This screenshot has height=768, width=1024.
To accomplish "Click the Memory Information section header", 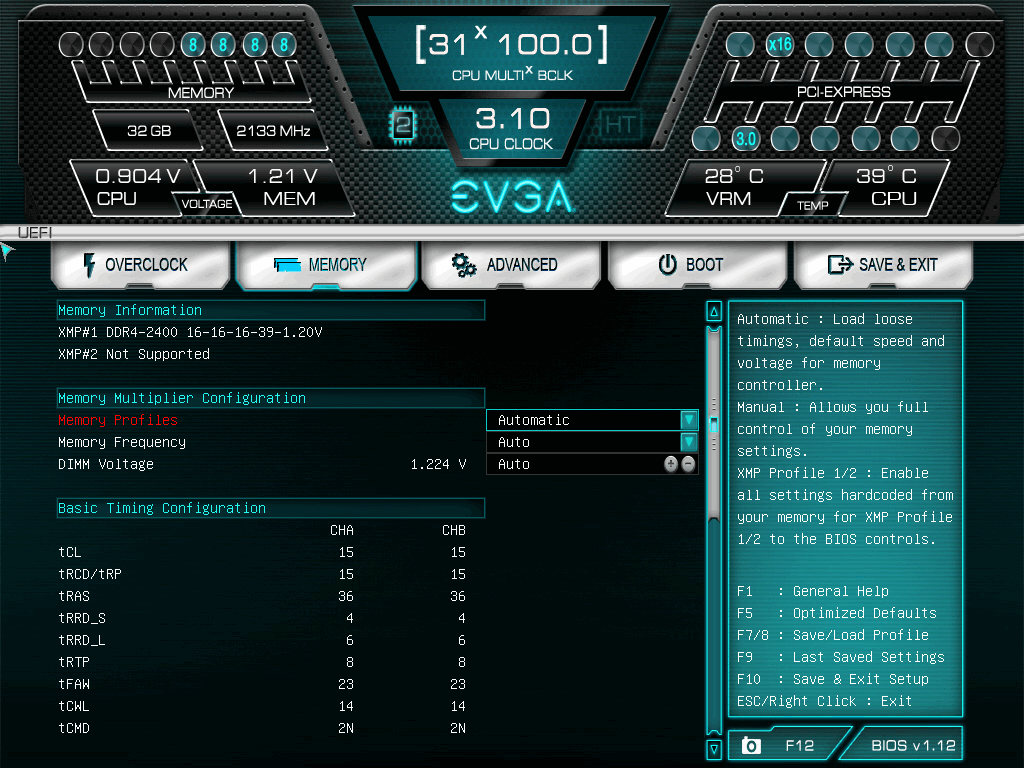I will click(271, 310).
